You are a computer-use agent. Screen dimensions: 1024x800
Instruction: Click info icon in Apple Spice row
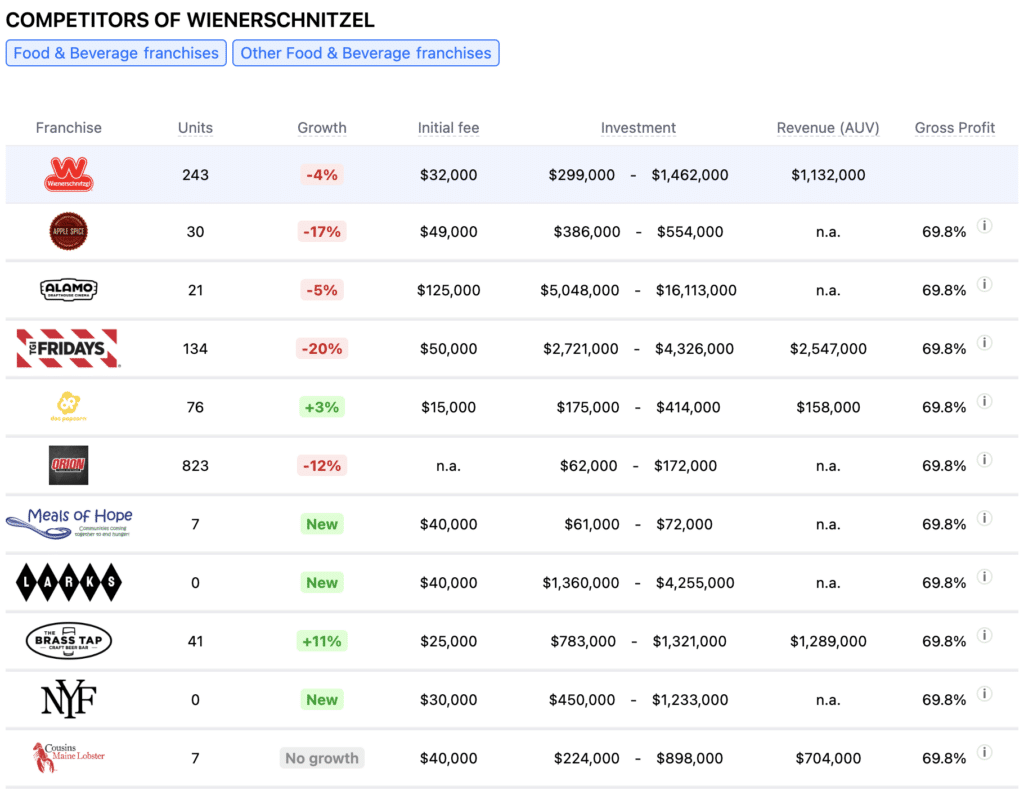click(x=984, y=226)
